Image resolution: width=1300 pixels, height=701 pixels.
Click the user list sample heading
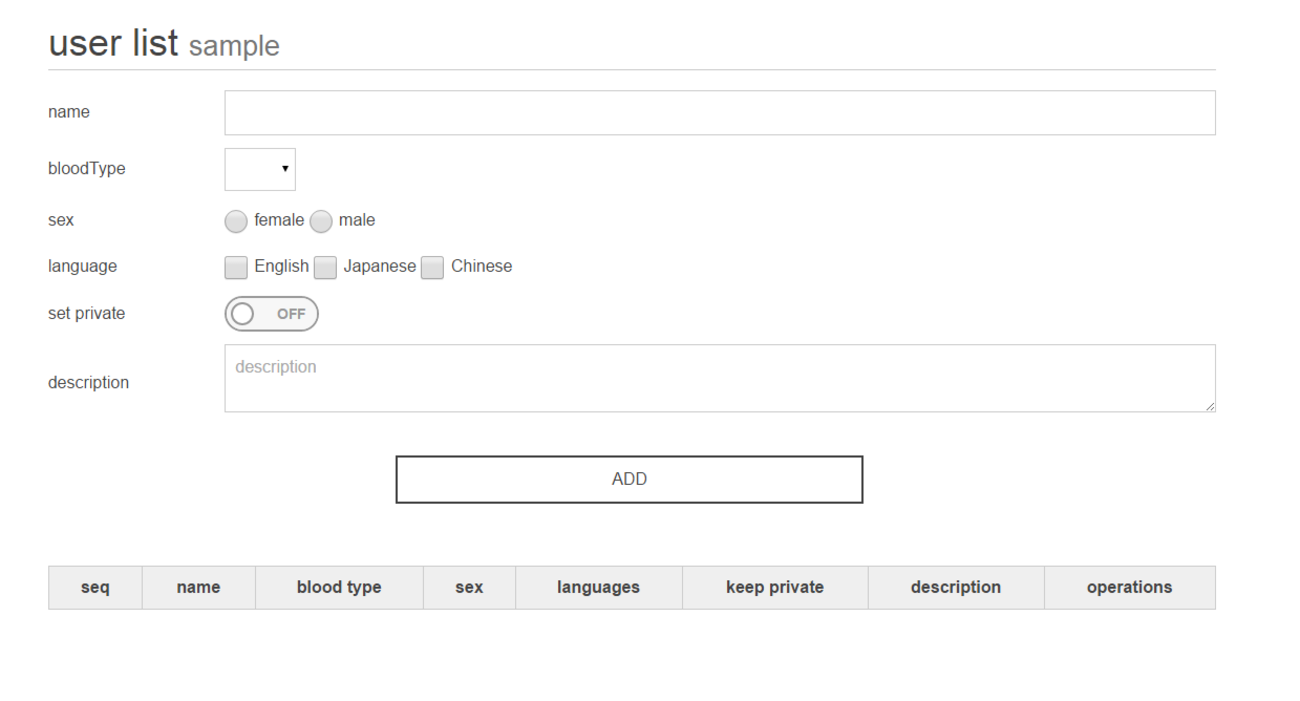tap(164, 44)
